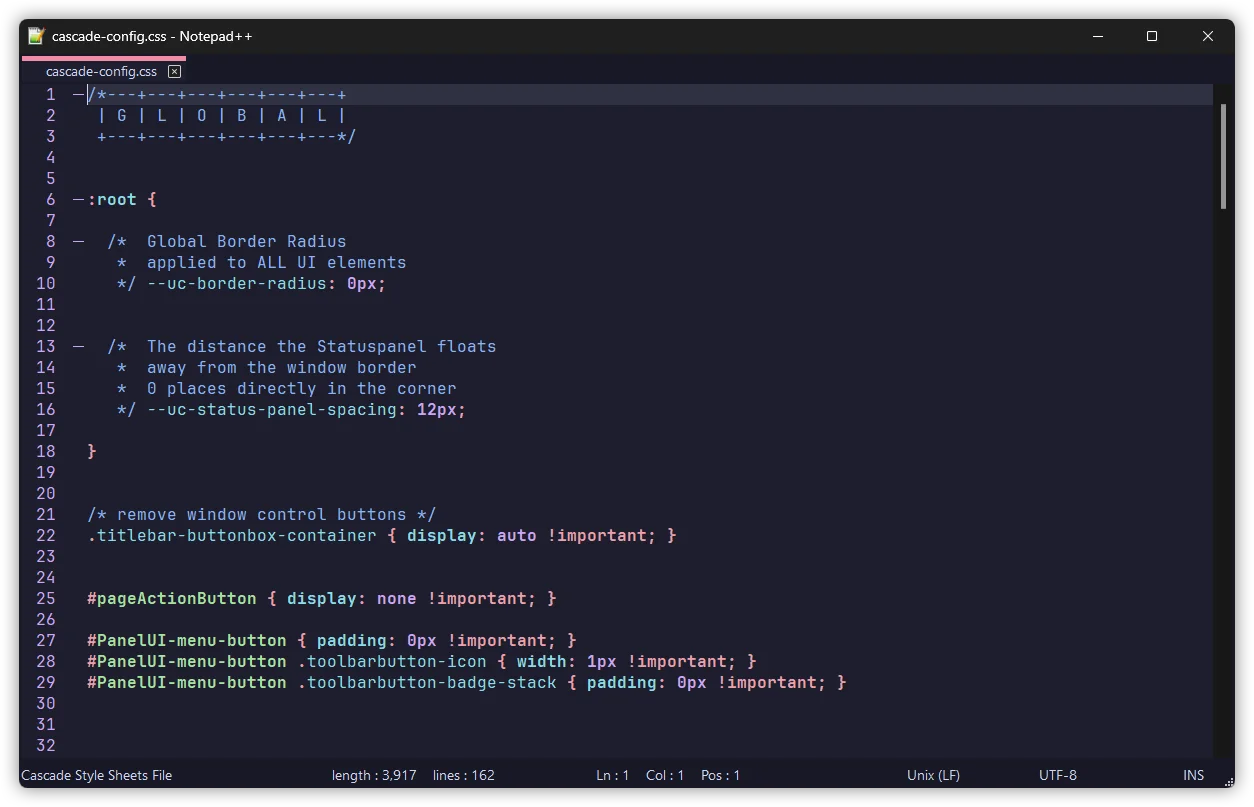This screenshot has width=1254, height=807.
Task: Collapse the :root block fold marker
Action: click(x=78, y=200)
